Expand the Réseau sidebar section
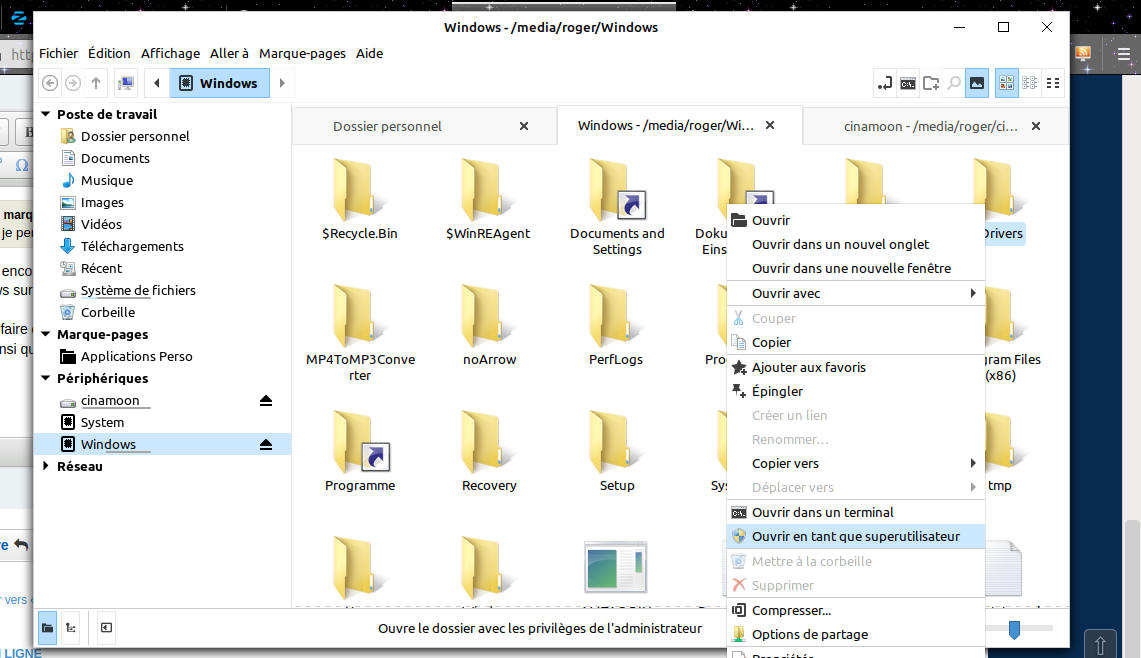 (46, 466)
